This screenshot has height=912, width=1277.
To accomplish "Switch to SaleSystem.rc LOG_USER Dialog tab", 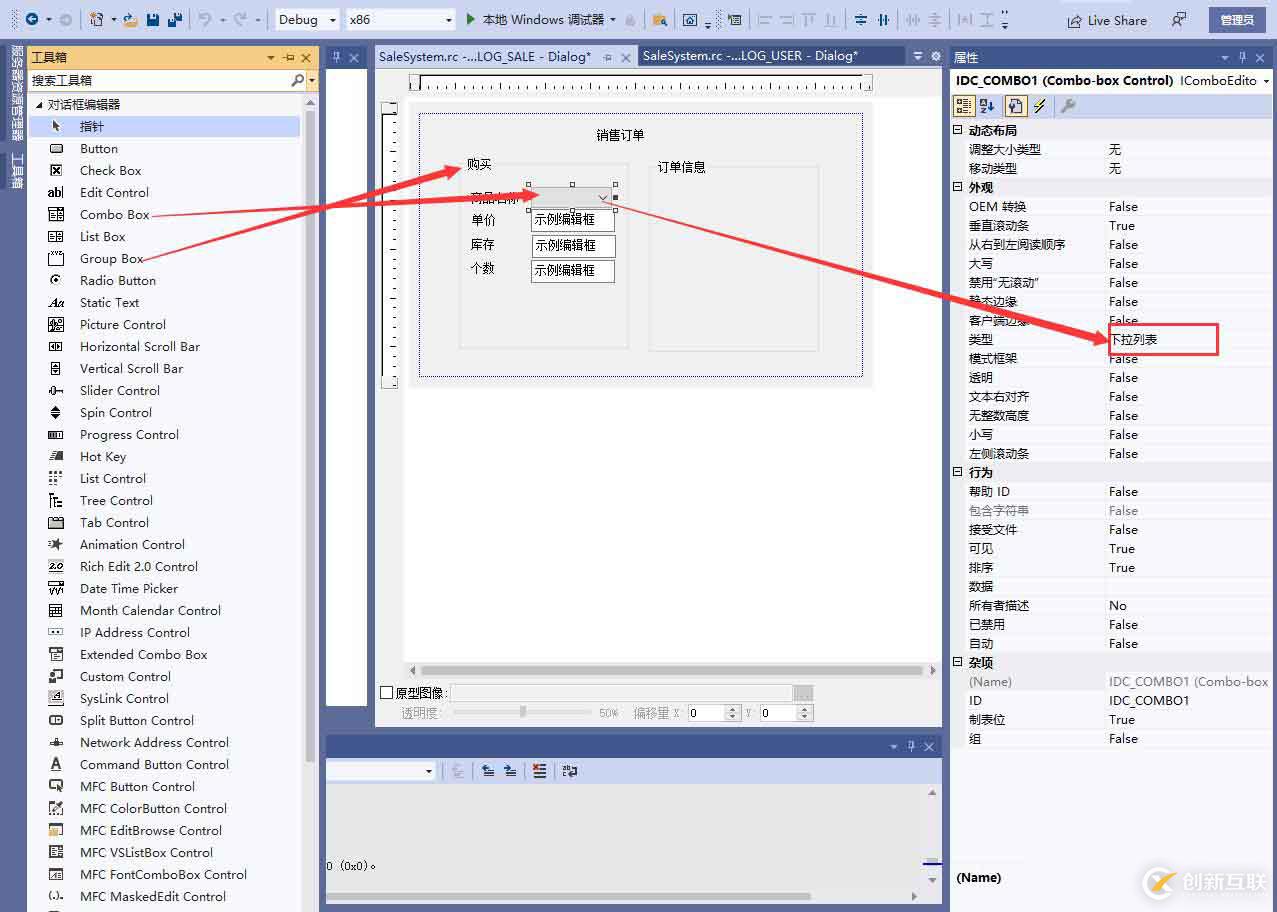I will pos(750,56).
